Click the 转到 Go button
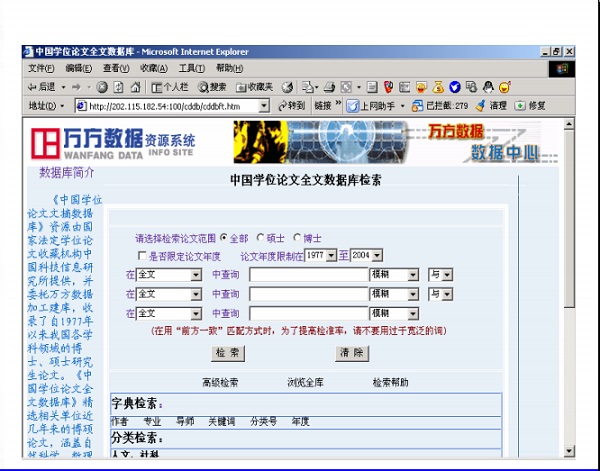This screenshot has width=600, height=471. point(292,106)
